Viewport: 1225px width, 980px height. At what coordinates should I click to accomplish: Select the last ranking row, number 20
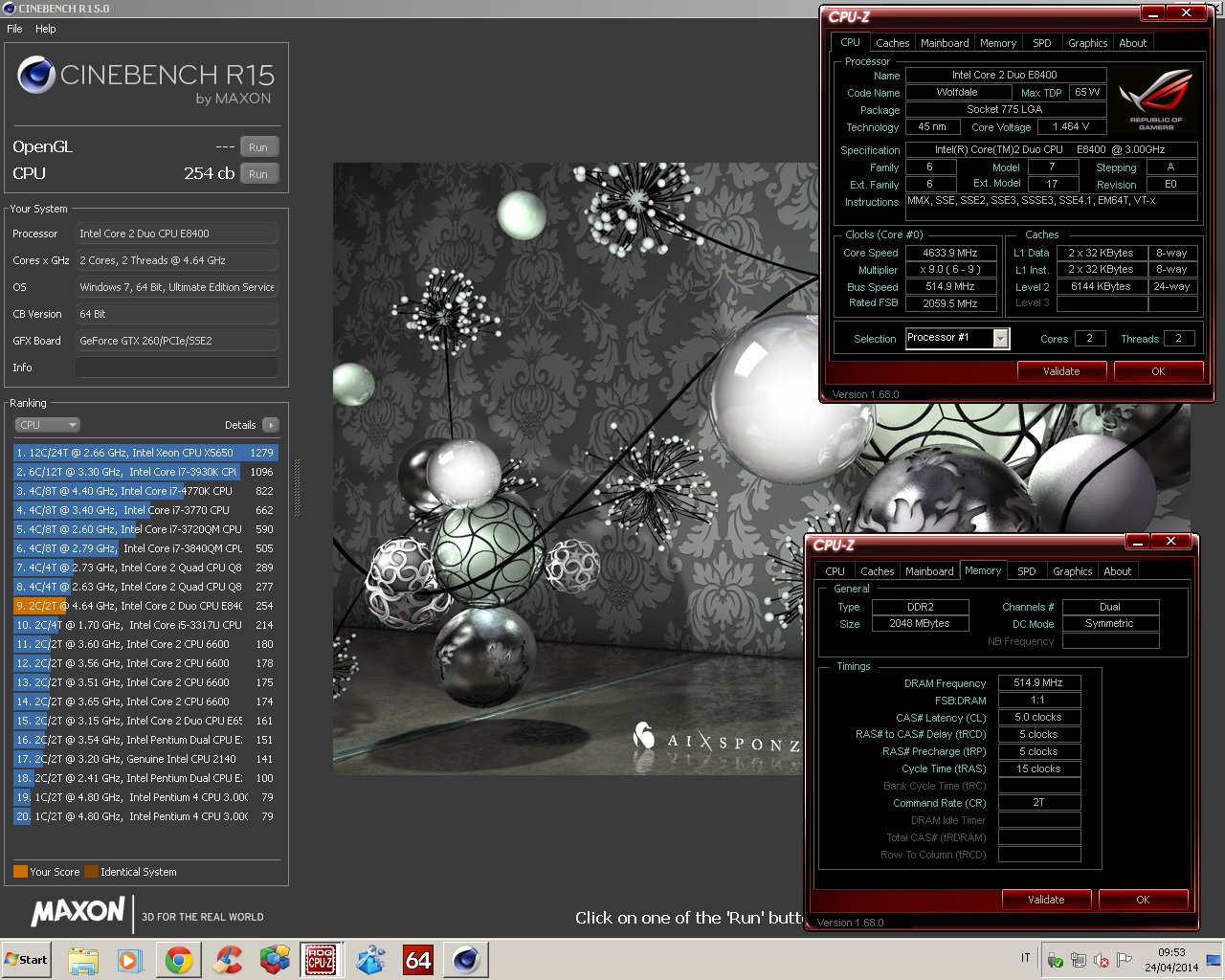[x=145, y=816]
